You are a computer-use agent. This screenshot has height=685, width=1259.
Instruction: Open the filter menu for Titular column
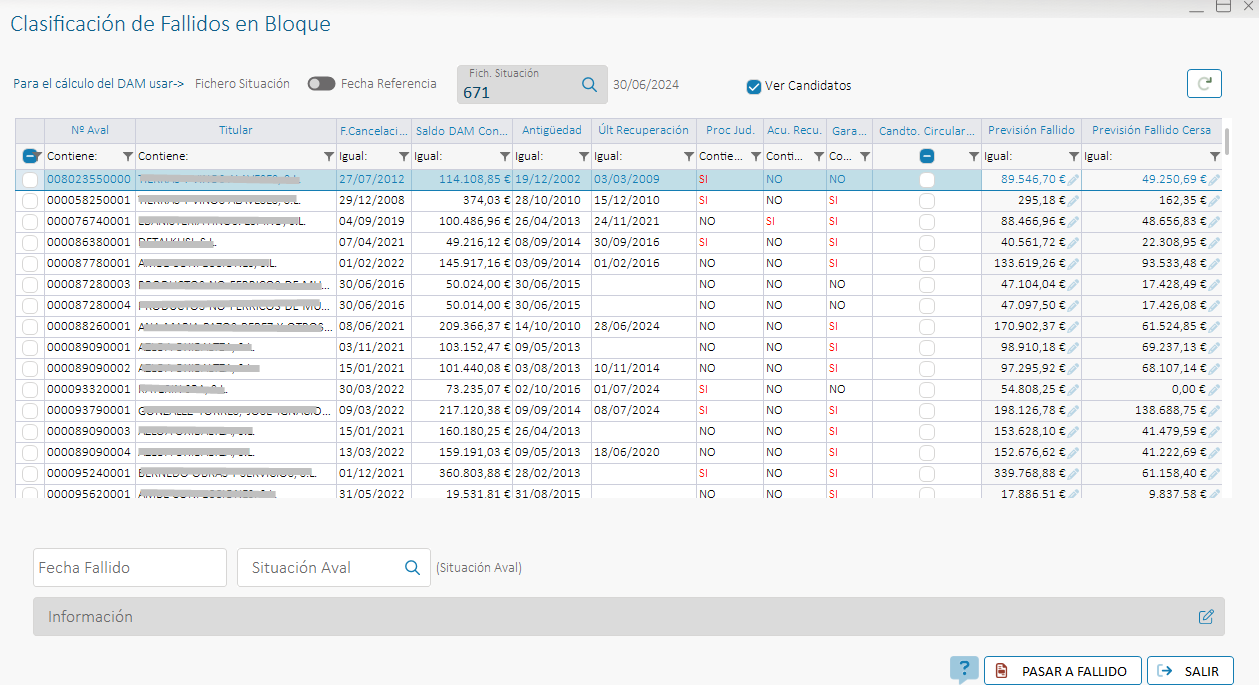[x=329, y=157]
